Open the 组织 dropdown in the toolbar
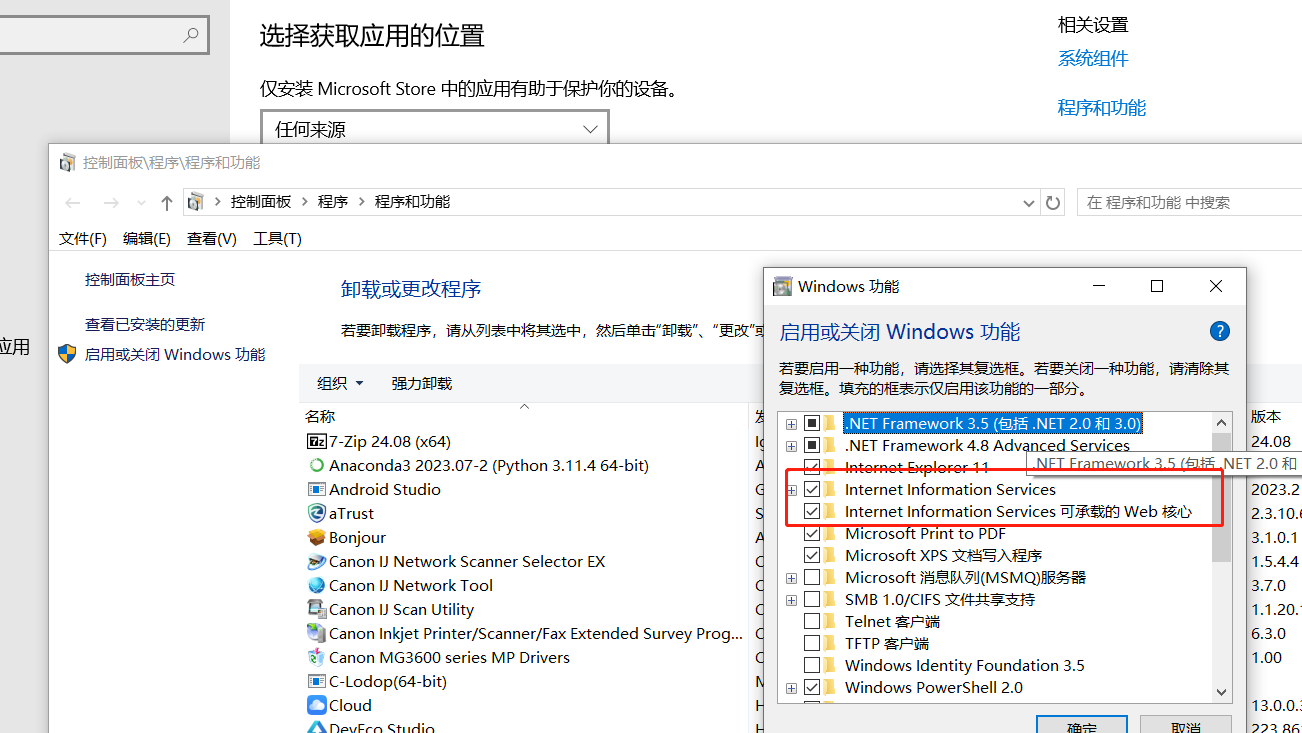Image resolution: width=1302 pixels, height=733 pixels. click(x=340, y=383)
